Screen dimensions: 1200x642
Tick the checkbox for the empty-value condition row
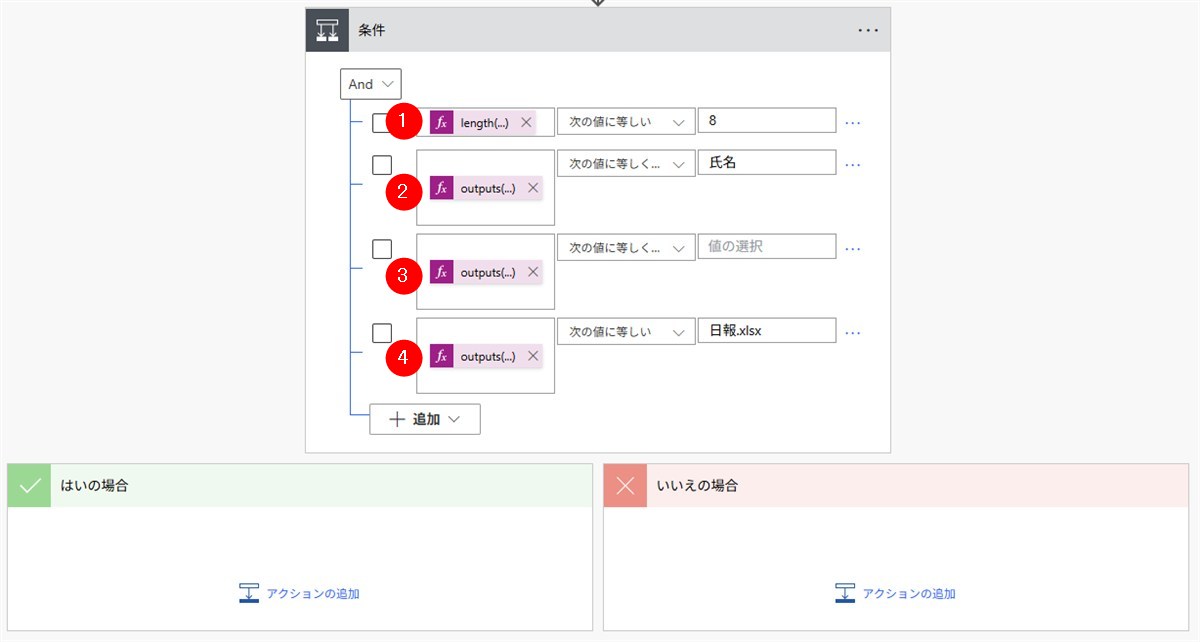[x=381, y=249]
